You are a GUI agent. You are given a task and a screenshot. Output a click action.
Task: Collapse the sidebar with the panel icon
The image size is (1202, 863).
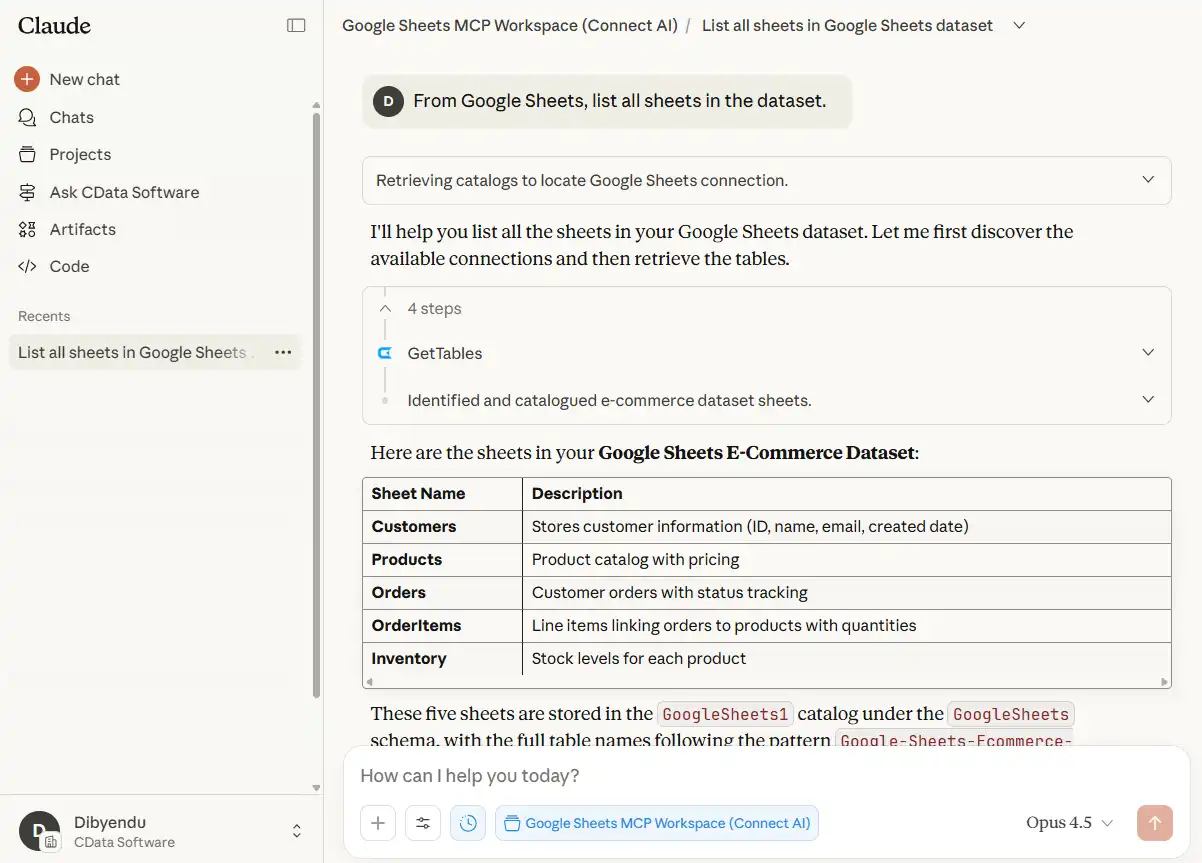coord(296,25)
